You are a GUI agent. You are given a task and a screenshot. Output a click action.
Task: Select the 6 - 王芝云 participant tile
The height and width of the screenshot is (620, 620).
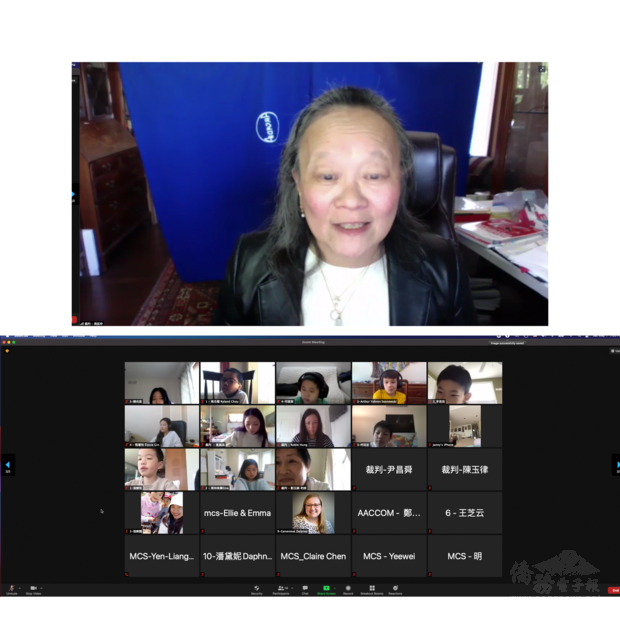(x=465, y=513)
